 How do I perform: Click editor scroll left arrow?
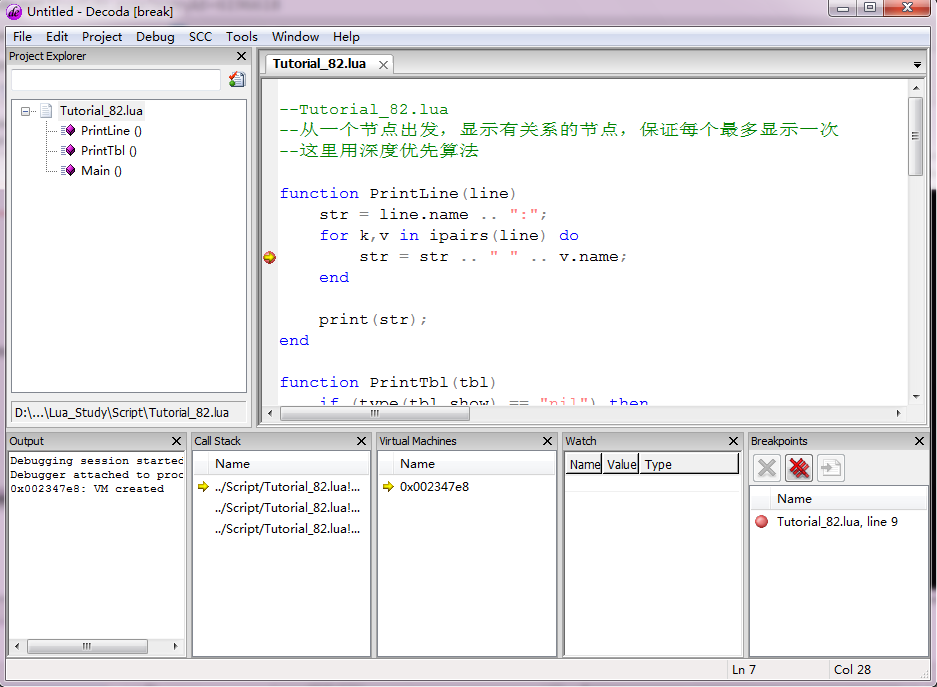pos(270,413)
